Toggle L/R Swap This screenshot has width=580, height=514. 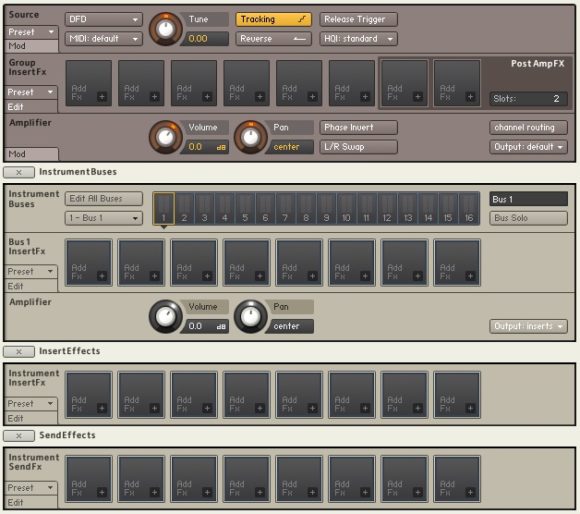358,147
